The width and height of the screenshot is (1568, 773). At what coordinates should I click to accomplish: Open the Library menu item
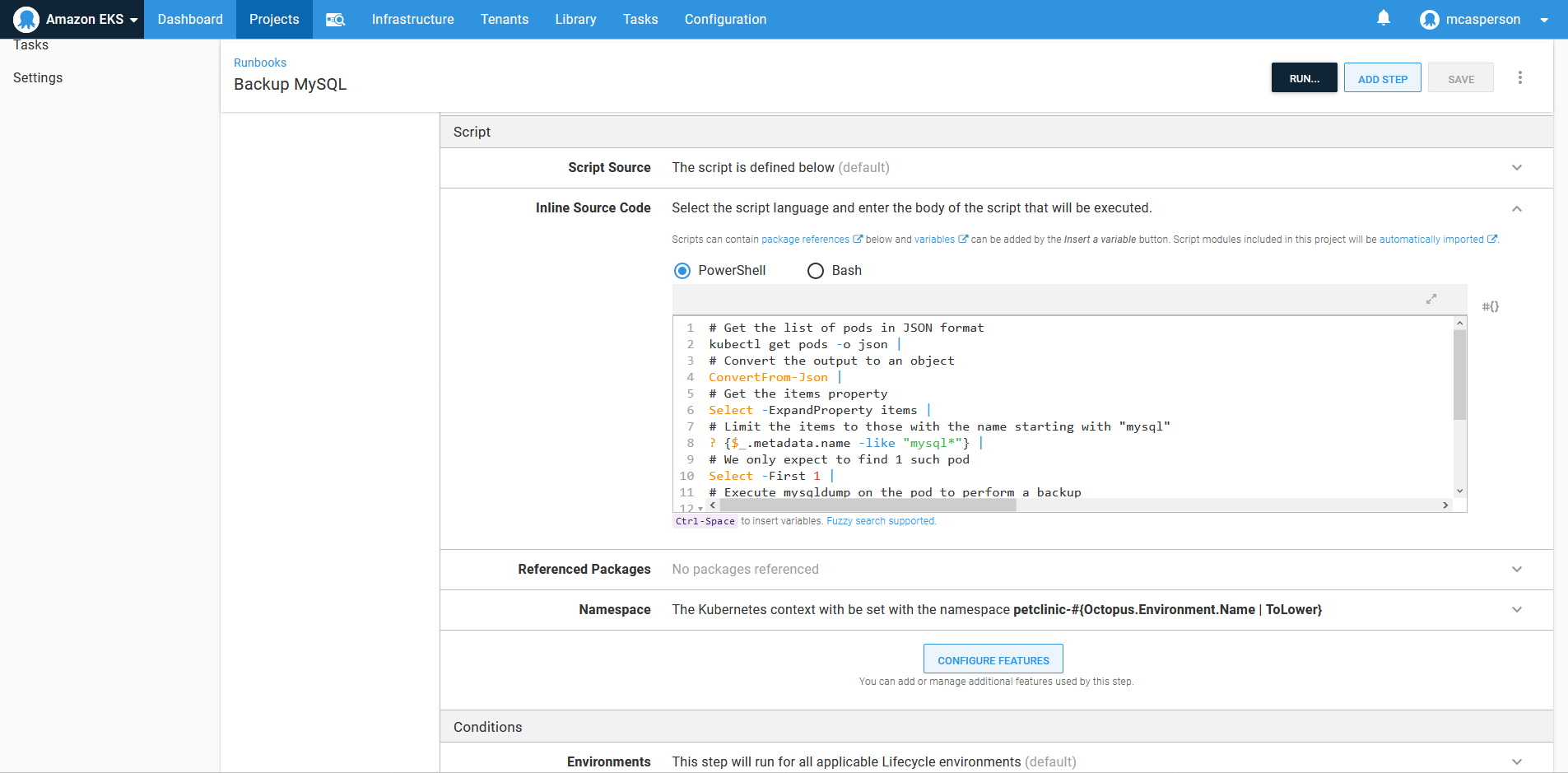[575, 20]
